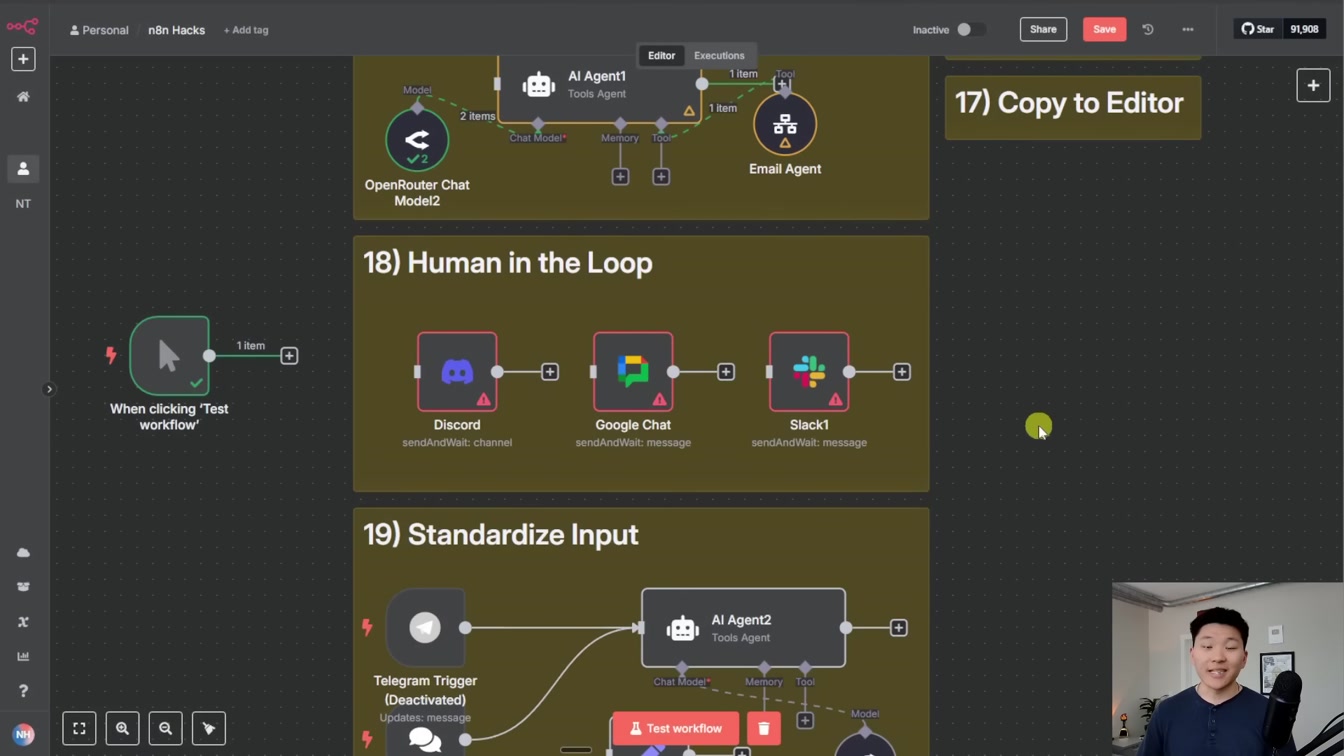
Task: Click the zoom in canvas button
Action: click(x=122, y=729)
